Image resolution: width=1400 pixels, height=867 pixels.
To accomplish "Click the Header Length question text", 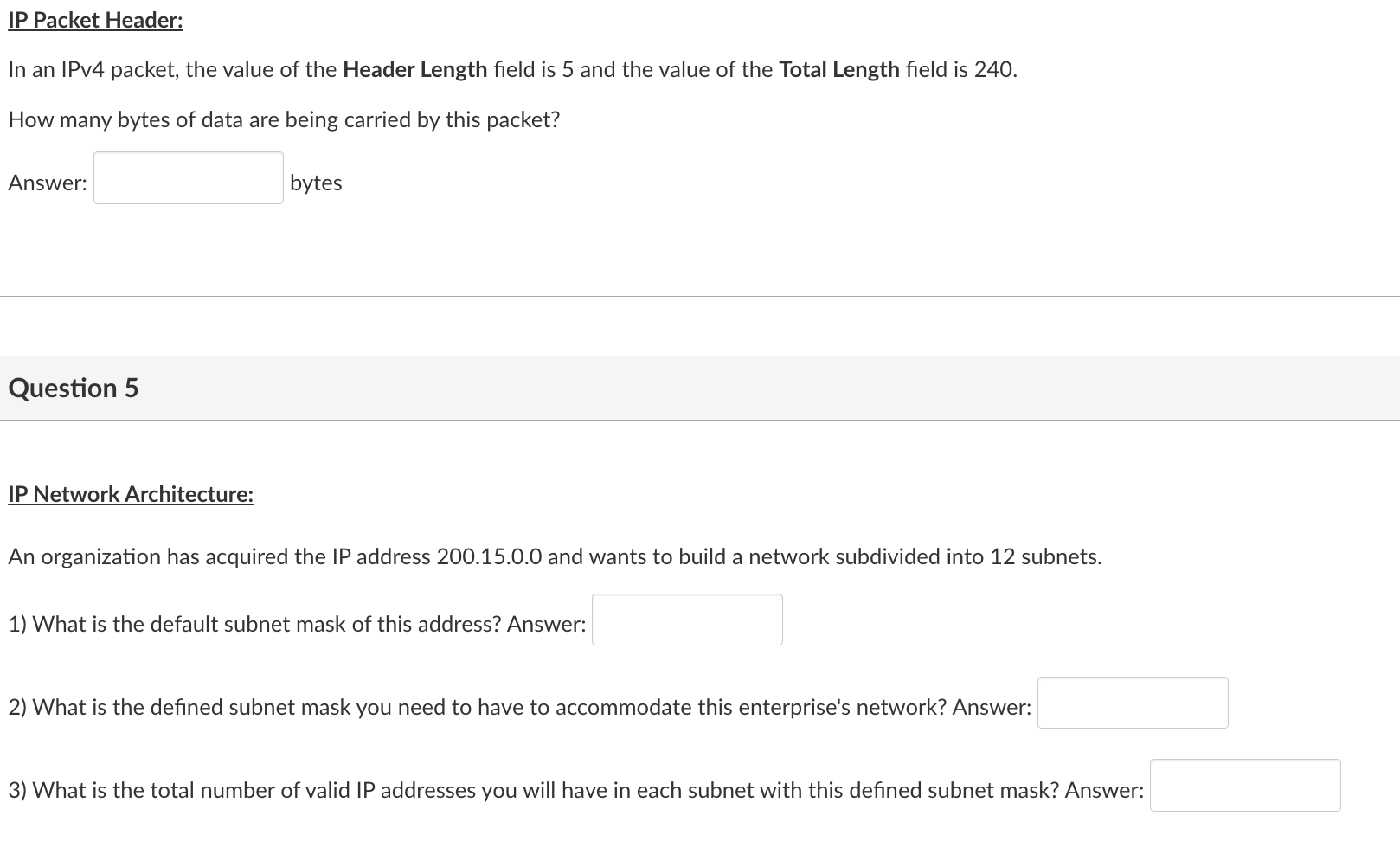I will pos(414,69).
